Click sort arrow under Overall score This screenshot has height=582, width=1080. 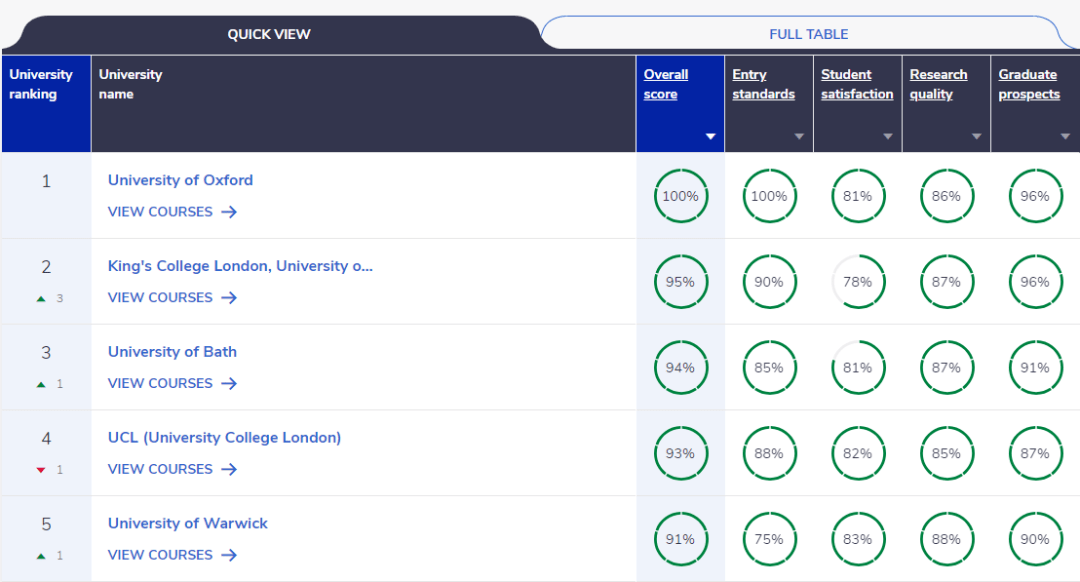point(711,136)
